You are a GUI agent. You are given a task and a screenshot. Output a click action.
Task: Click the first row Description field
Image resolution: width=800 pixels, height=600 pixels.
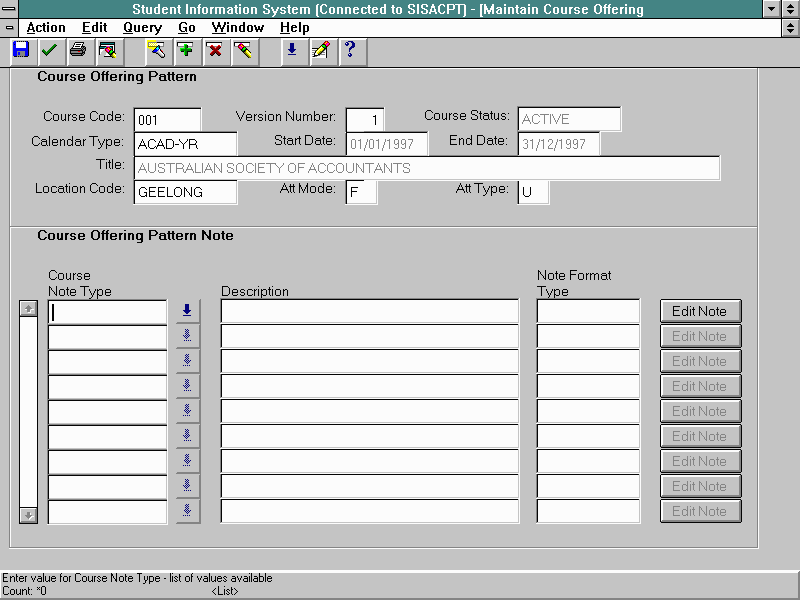coord(369,311)
